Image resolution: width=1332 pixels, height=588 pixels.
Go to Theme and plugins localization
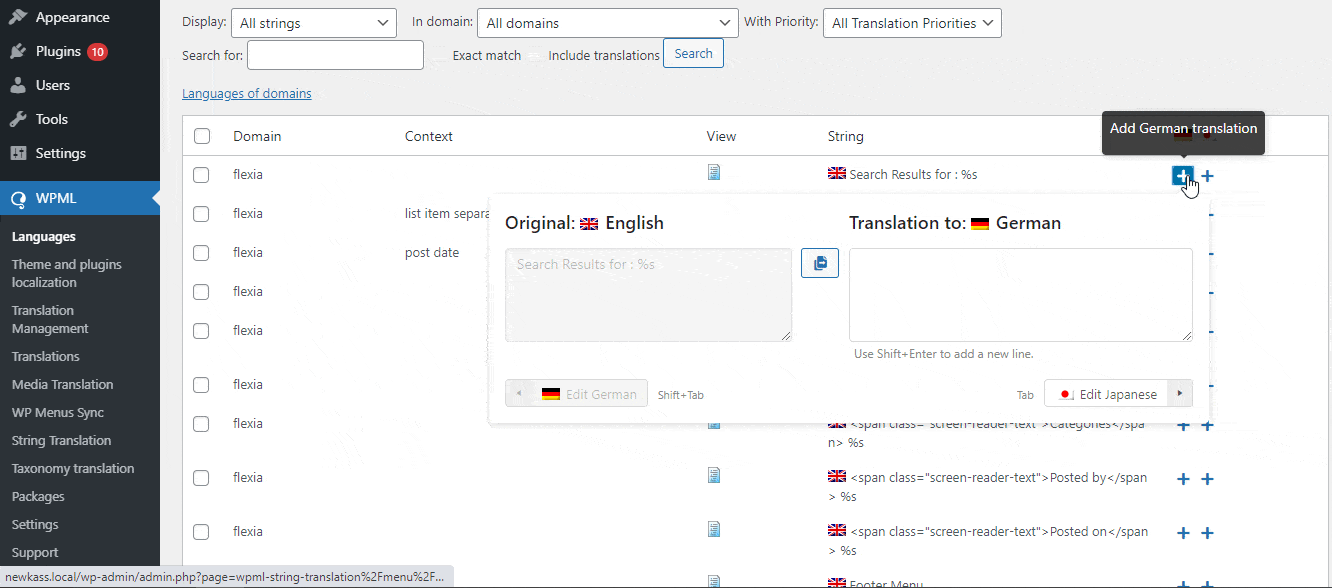point(67,273)
